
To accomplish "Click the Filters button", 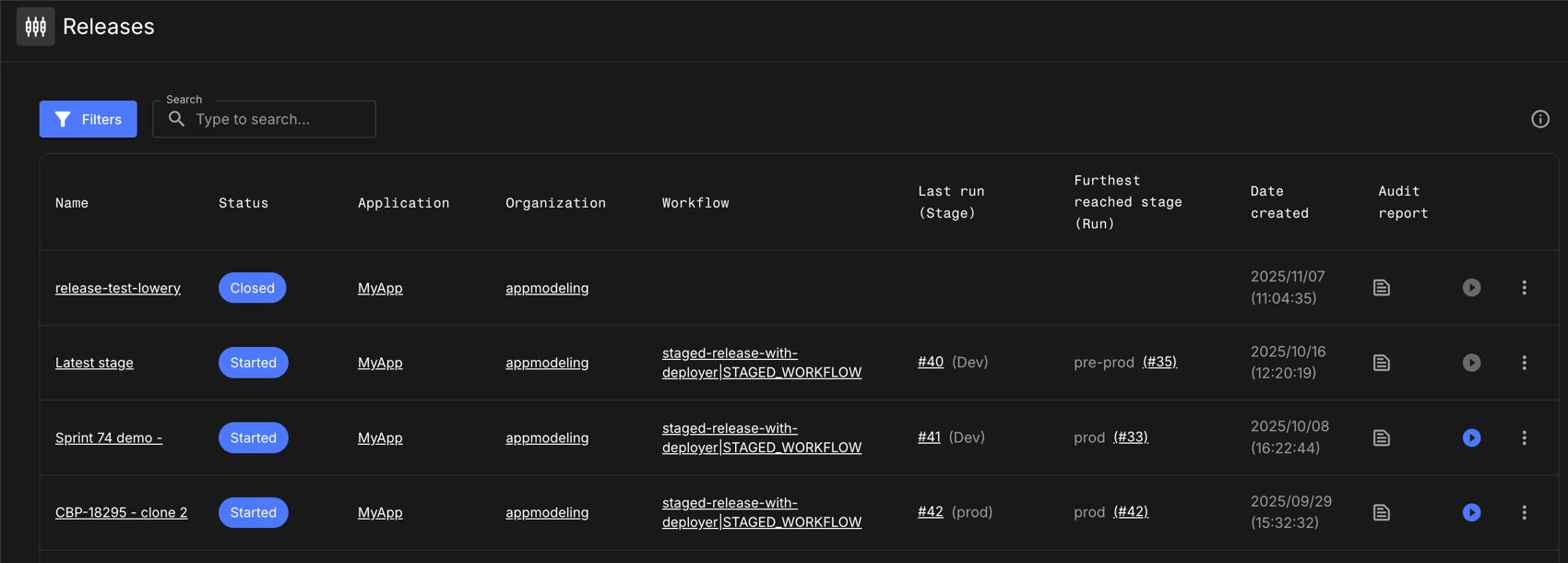I will coord(88,118).
